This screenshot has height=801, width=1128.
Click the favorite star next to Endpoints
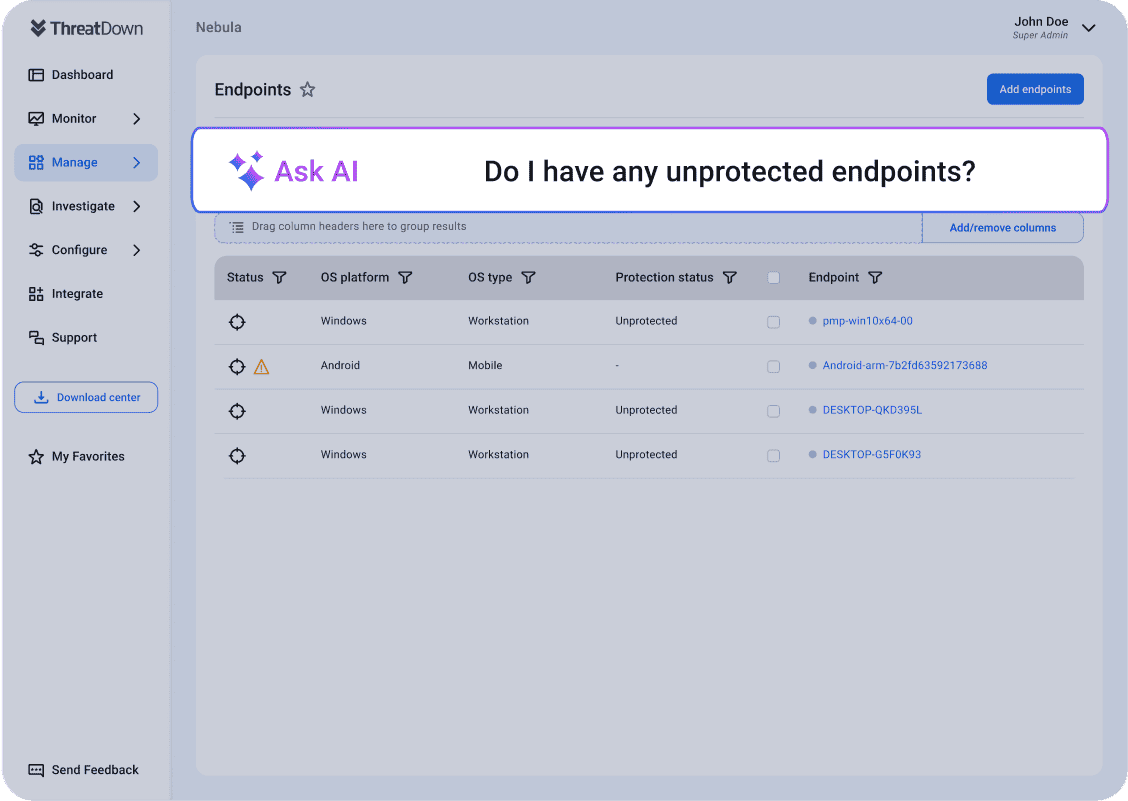click(x=307, y=90)
